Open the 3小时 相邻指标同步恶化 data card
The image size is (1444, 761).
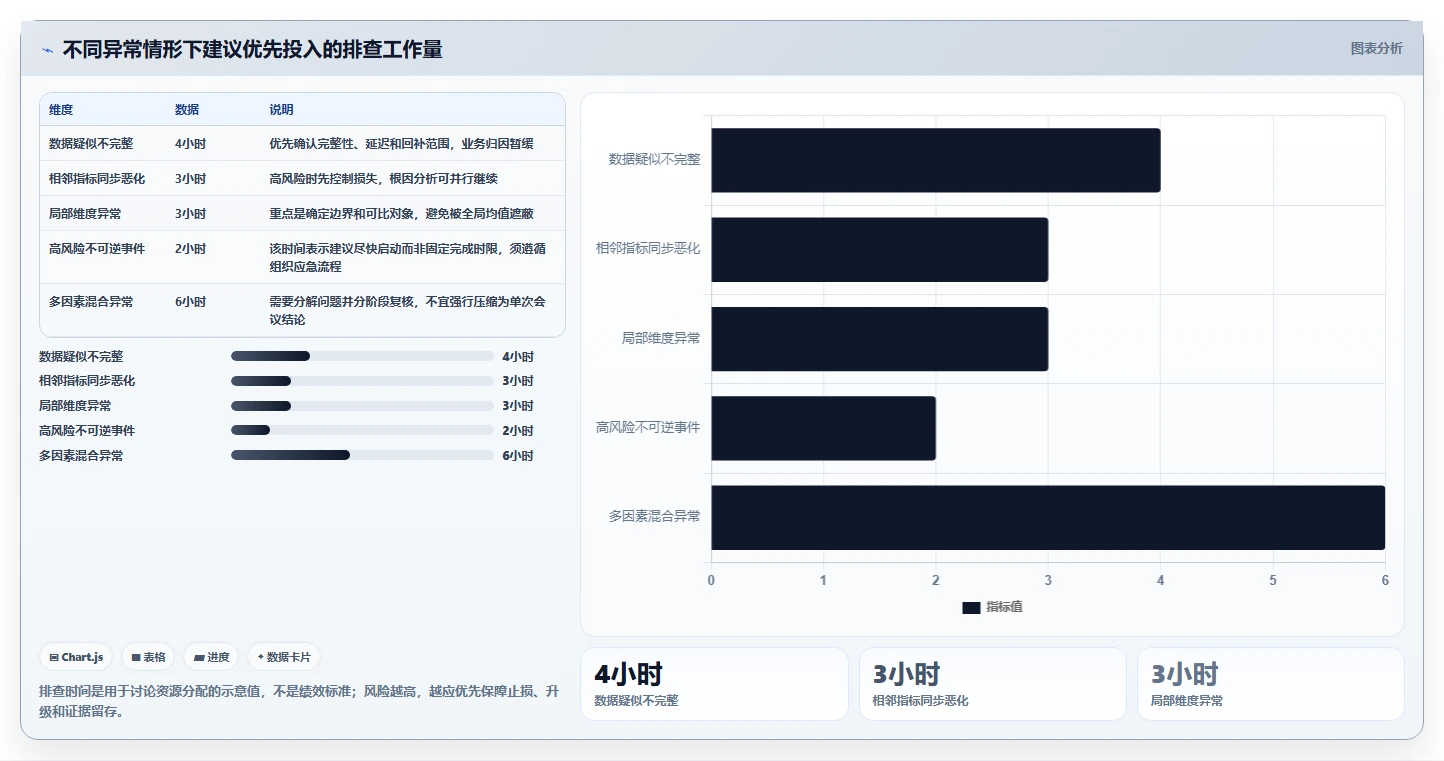tap(993, 684)
